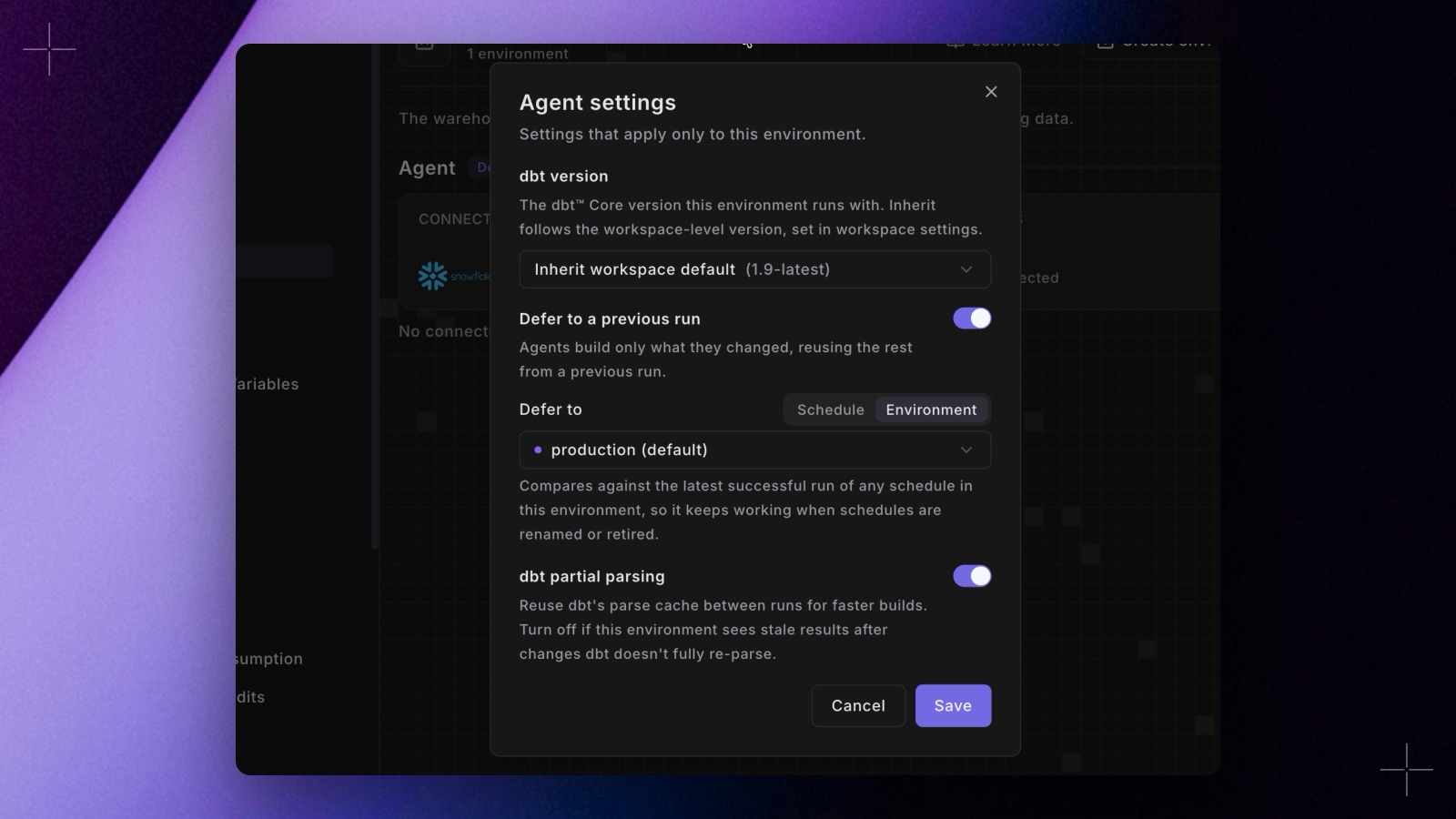Click the 'Agent settings' dialog title
This screenshot has height=819, width=1456.
pyautogui.click(x=598, y=103)
